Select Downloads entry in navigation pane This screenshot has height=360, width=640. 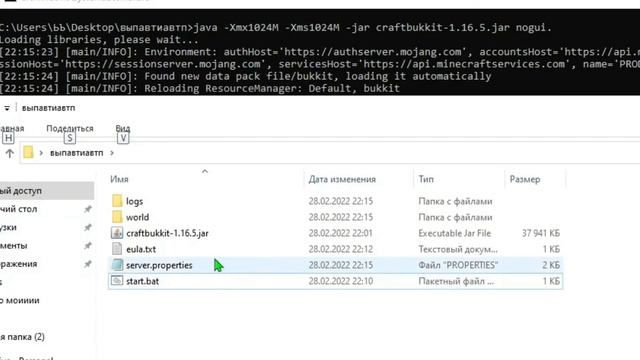point(8,227)
